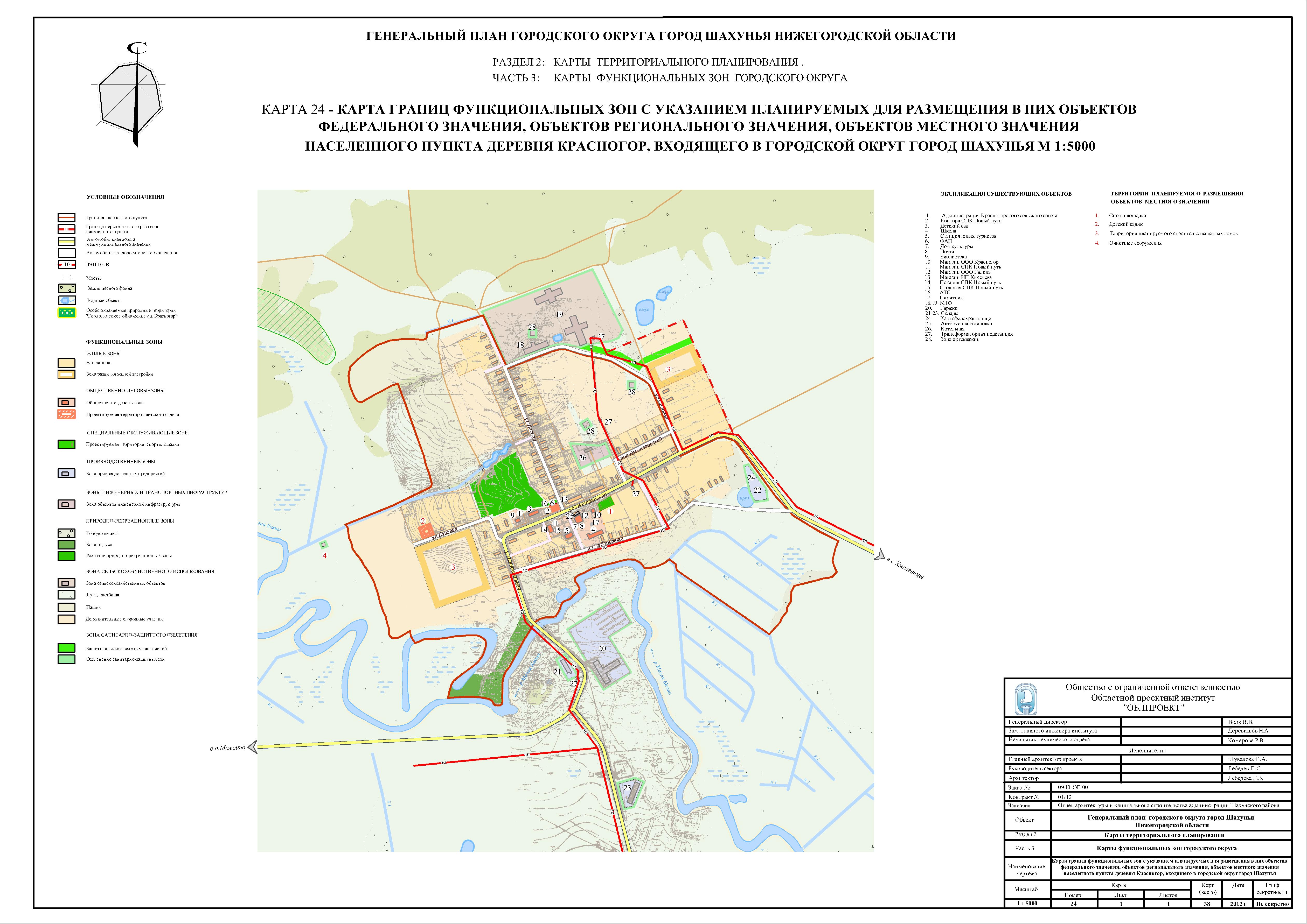The width and height of the screenshot is (1307, 924).
Task: Click the 'Граница перспективного развития' legend symbol
Action: click(67, 229)
